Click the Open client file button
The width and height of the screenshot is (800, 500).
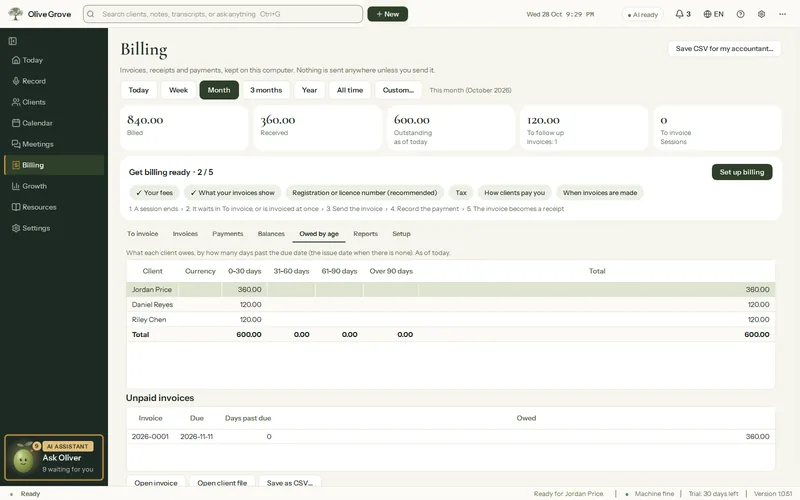click(x=222, y=483)
